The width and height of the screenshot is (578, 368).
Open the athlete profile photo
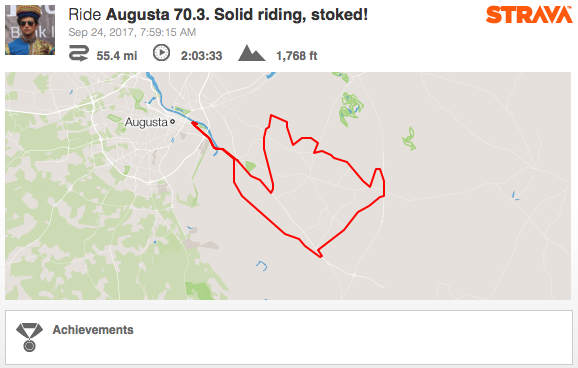[30, 30]
